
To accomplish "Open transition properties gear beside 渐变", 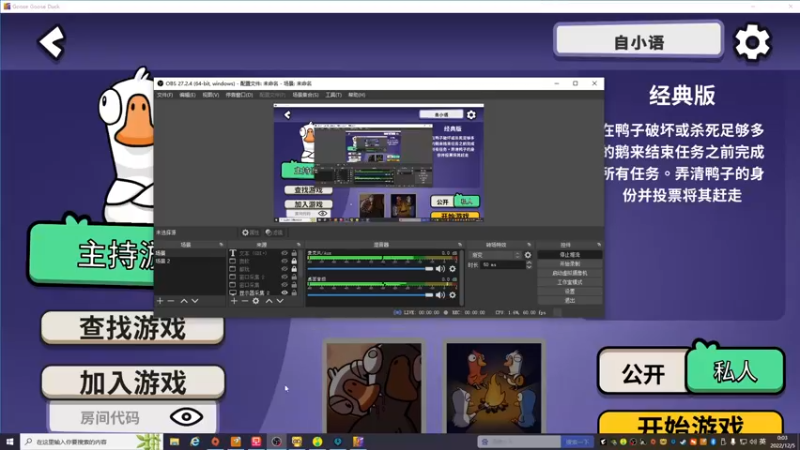I will point(528,255).
